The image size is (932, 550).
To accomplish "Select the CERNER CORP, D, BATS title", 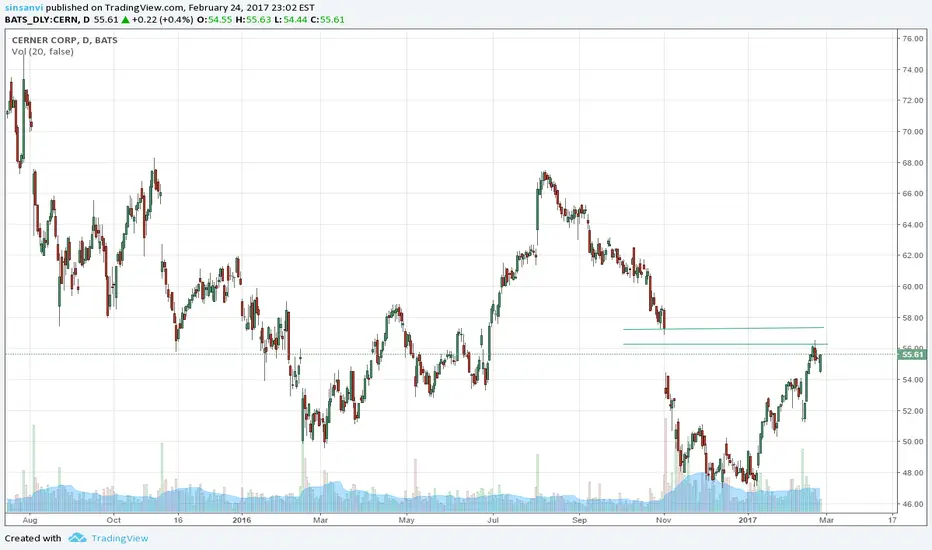I will 65,40.
